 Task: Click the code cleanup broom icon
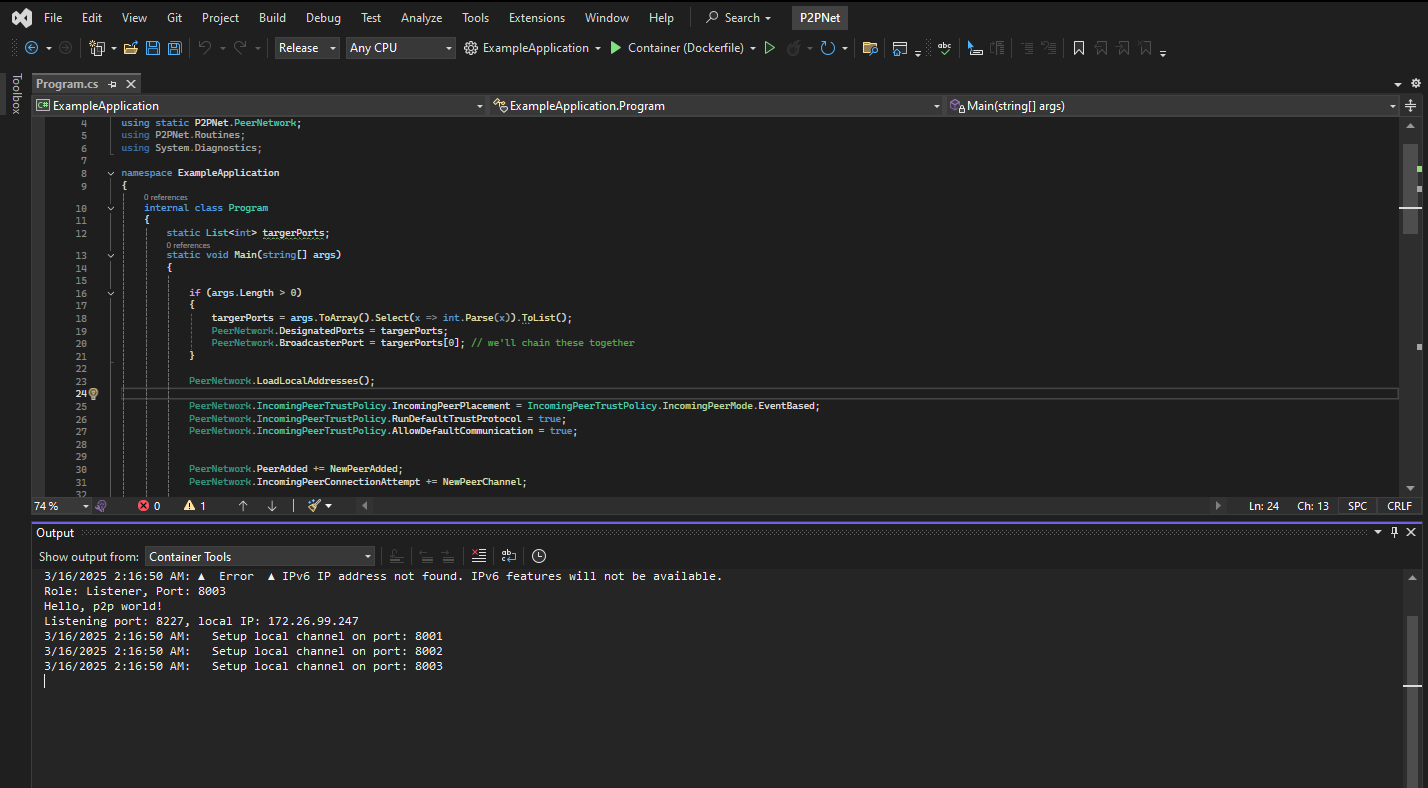tap(314, 506)
